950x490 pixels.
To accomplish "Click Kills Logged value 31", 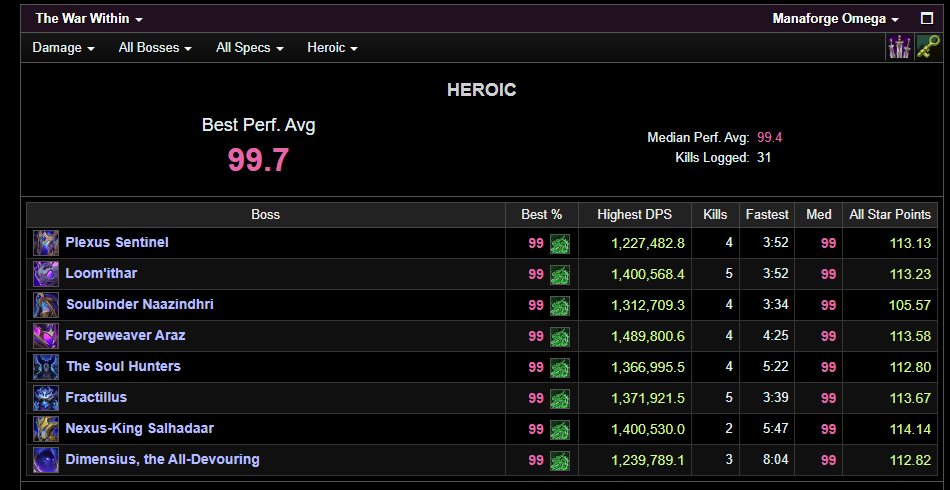I will click(764, 158).
